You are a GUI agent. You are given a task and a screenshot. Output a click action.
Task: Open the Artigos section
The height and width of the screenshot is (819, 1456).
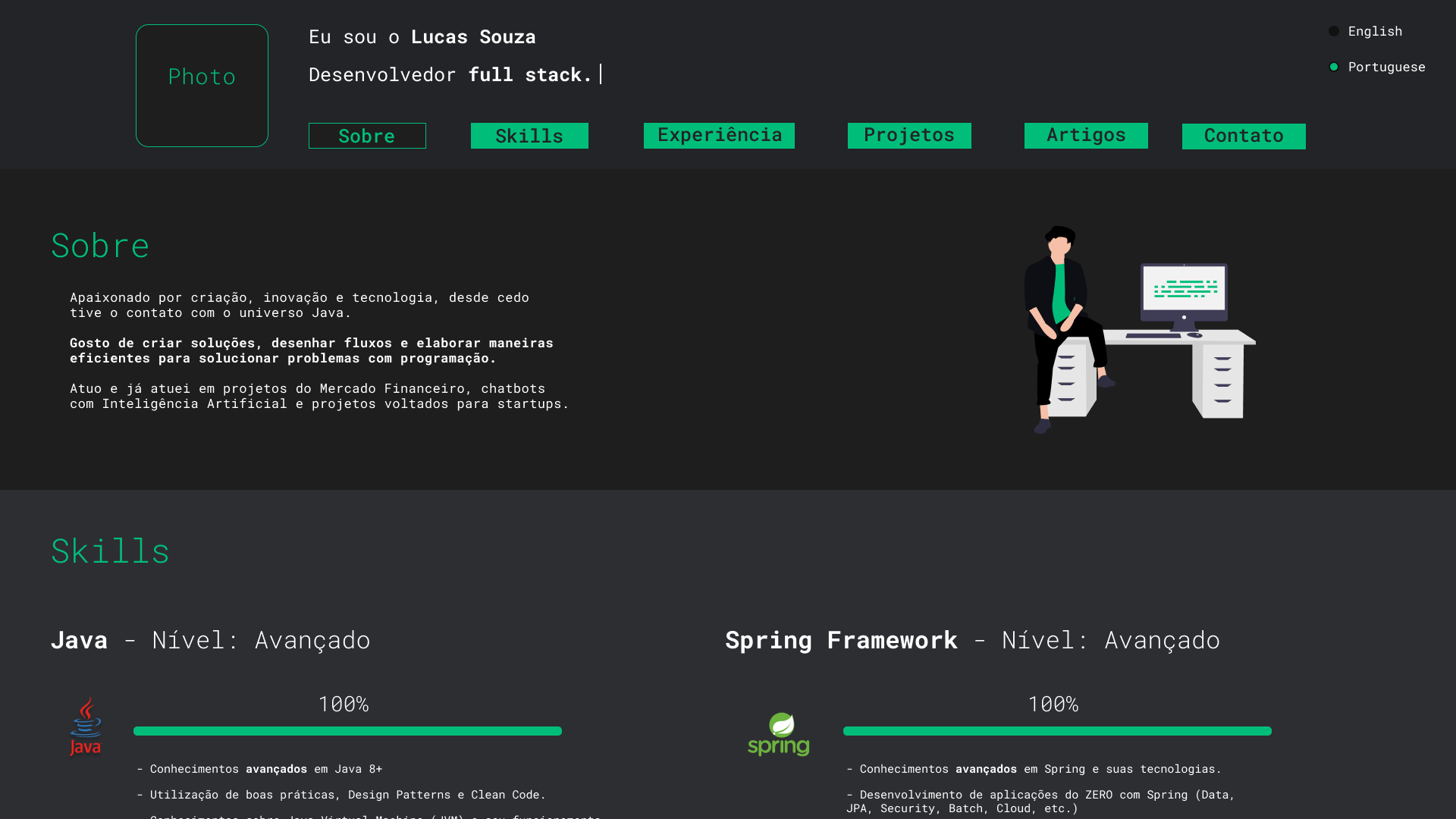point(1086,135)
